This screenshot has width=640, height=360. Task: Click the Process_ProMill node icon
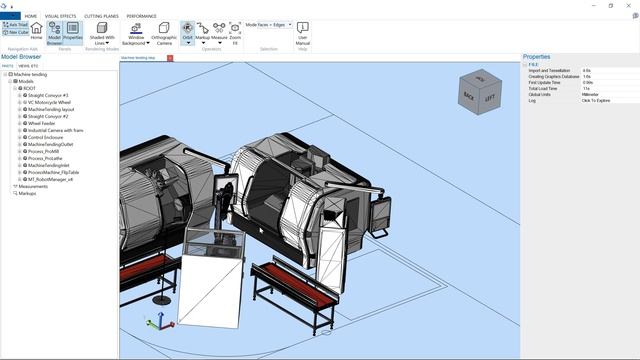[25, 151]
